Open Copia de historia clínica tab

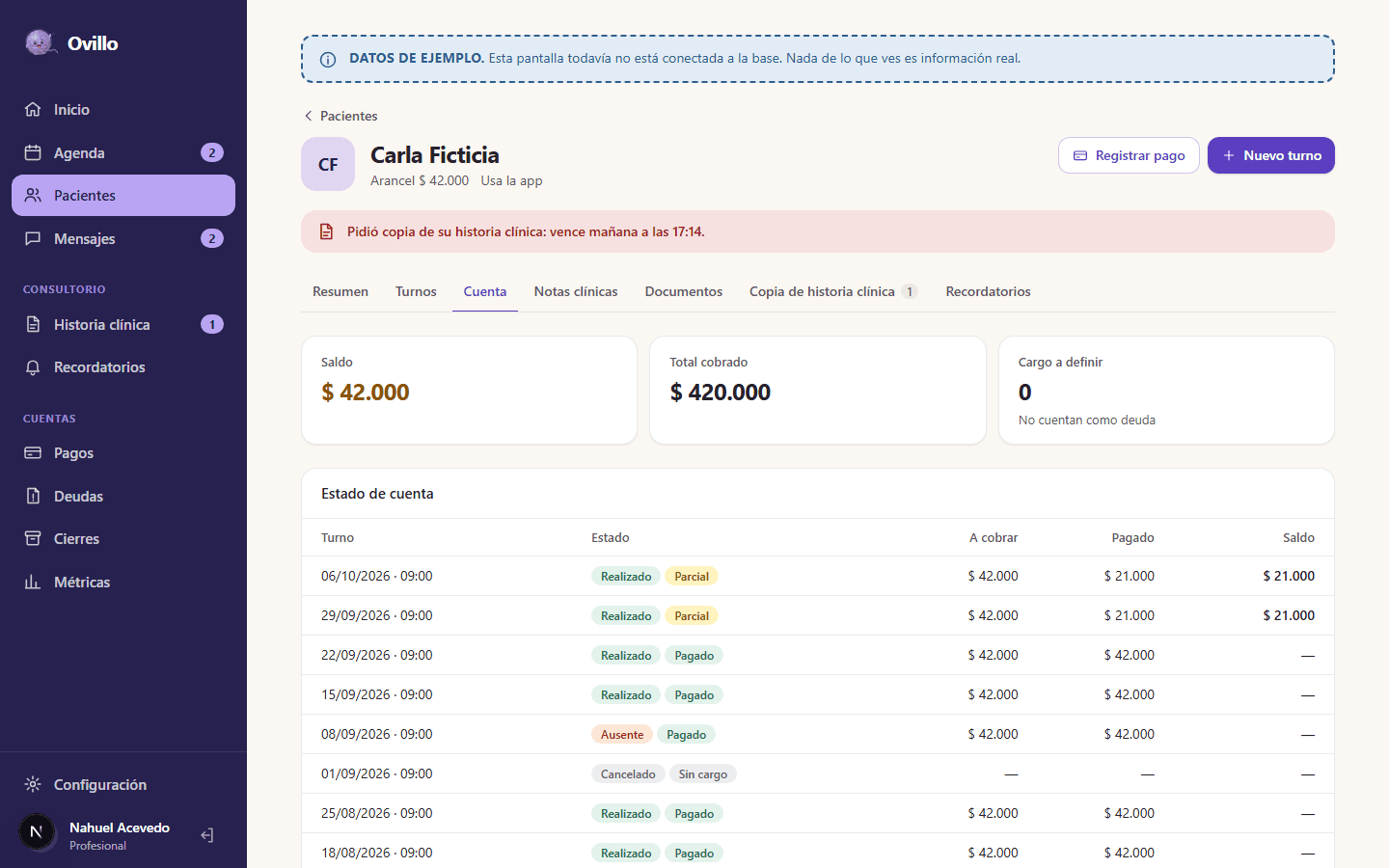point(833,291)
